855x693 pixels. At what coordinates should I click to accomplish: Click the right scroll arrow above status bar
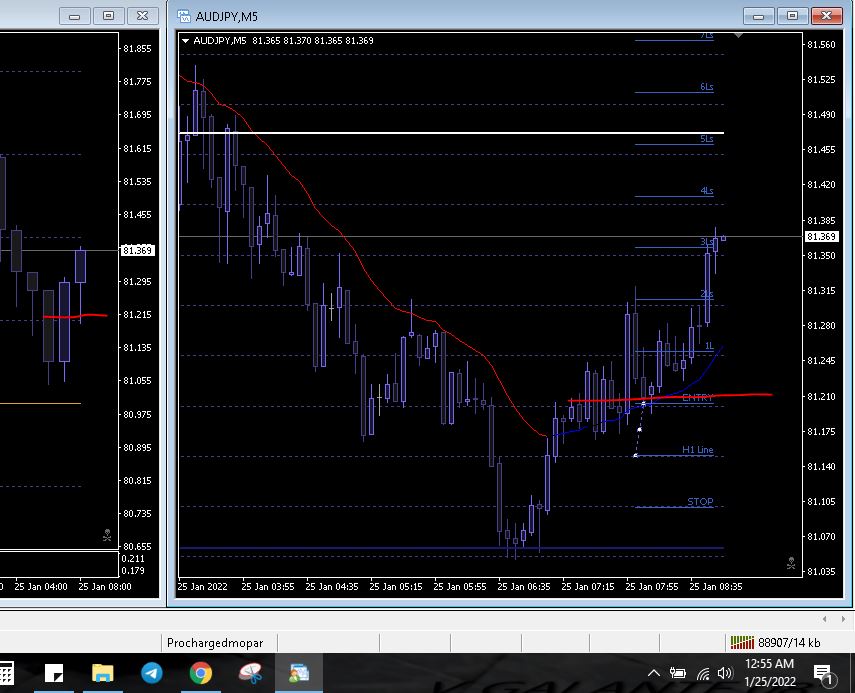coord(843,619)
